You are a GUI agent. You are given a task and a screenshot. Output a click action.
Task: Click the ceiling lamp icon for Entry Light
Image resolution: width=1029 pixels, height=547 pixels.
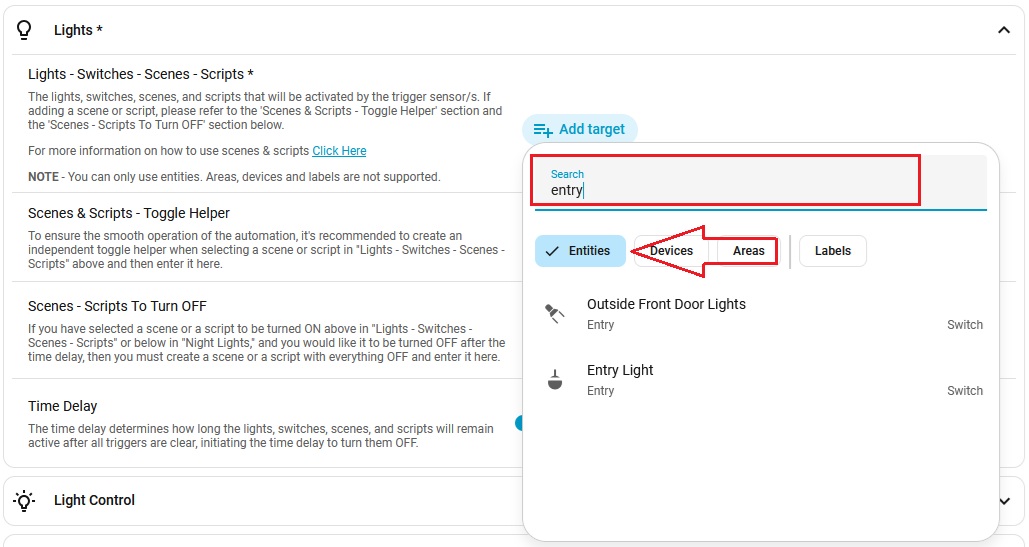click(x=555, y=380)
